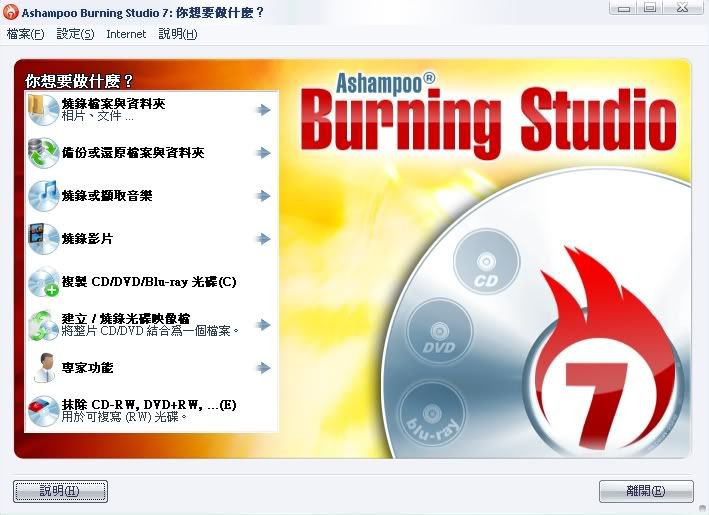
Task: Click the backup or restore database icon
Action: pyautogui.click(x=43, y=153)
